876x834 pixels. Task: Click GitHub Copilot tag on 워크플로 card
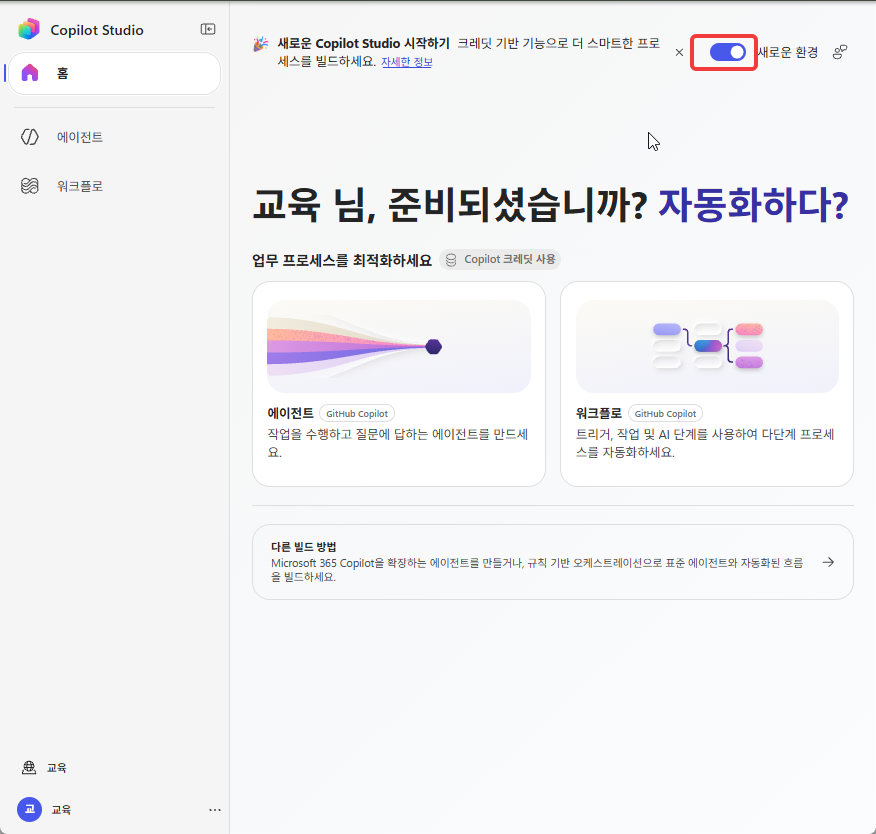665,413
